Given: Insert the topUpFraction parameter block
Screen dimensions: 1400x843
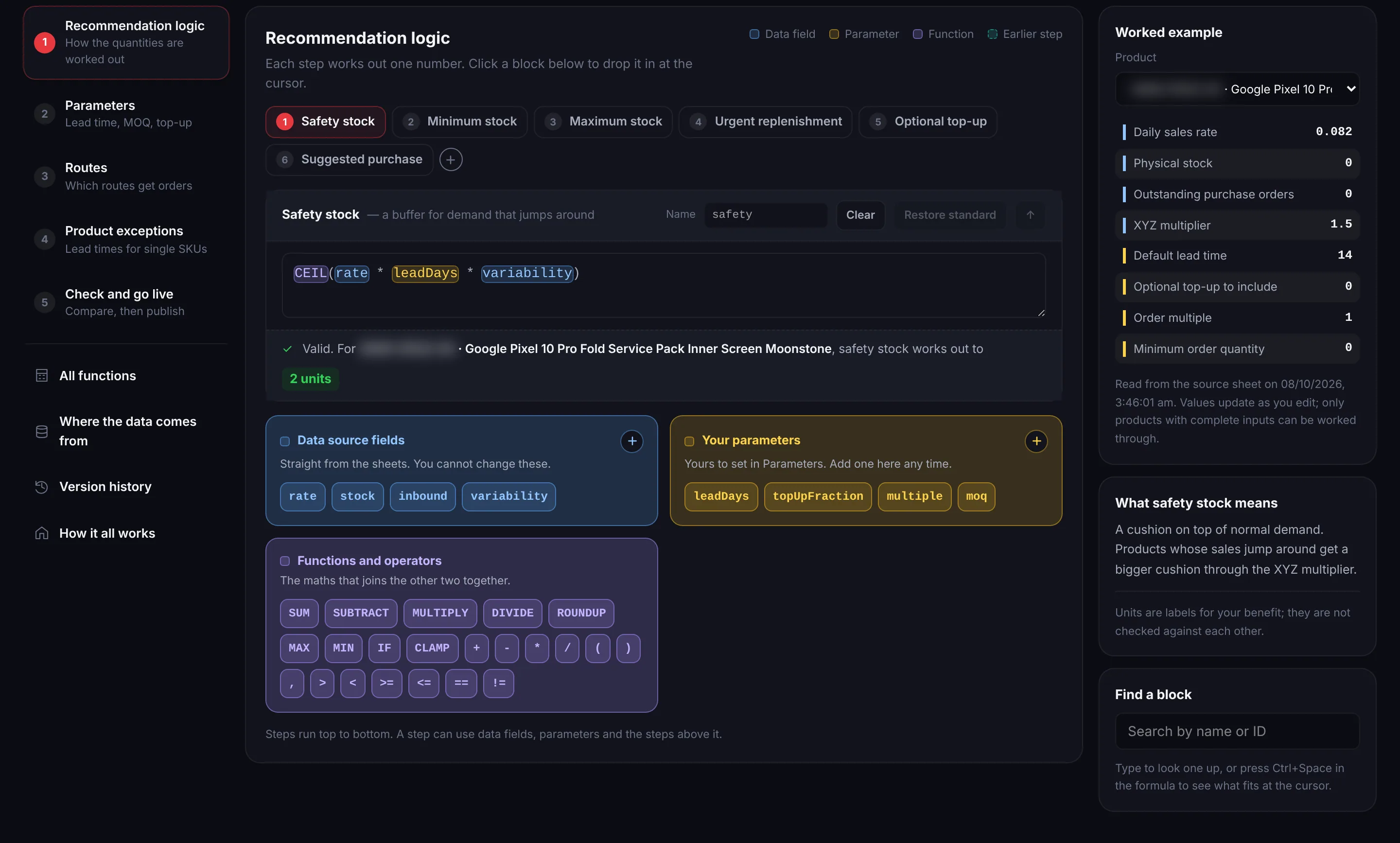Looking at the screenshot, I should pyautogui.click(x=818, y=496).
